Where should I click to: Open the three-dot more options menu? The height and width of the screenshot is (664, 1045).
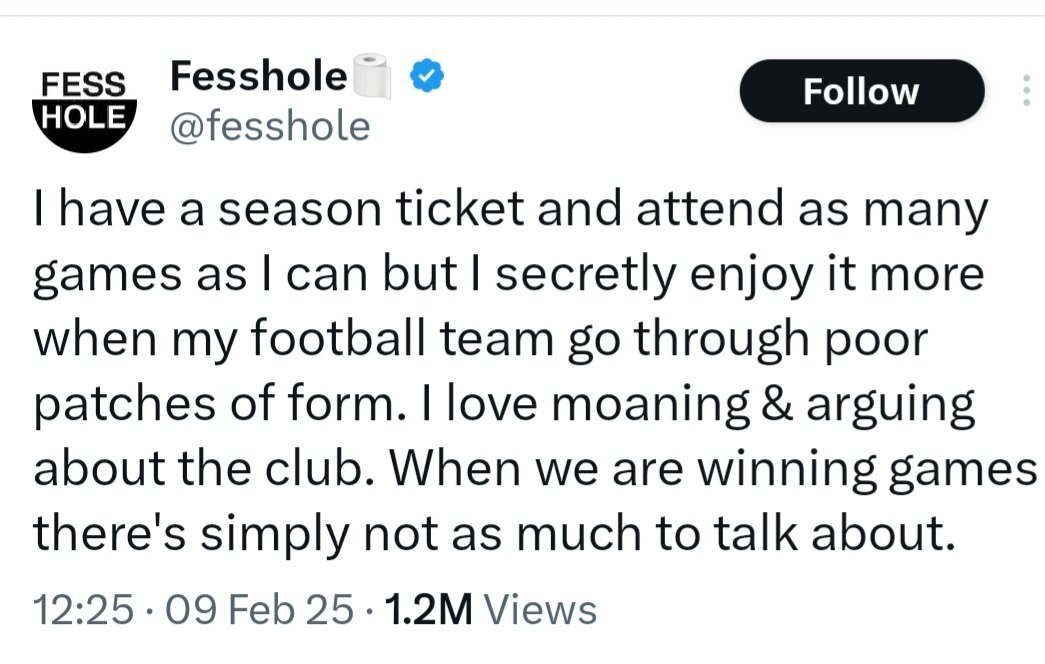point(1026,91)
